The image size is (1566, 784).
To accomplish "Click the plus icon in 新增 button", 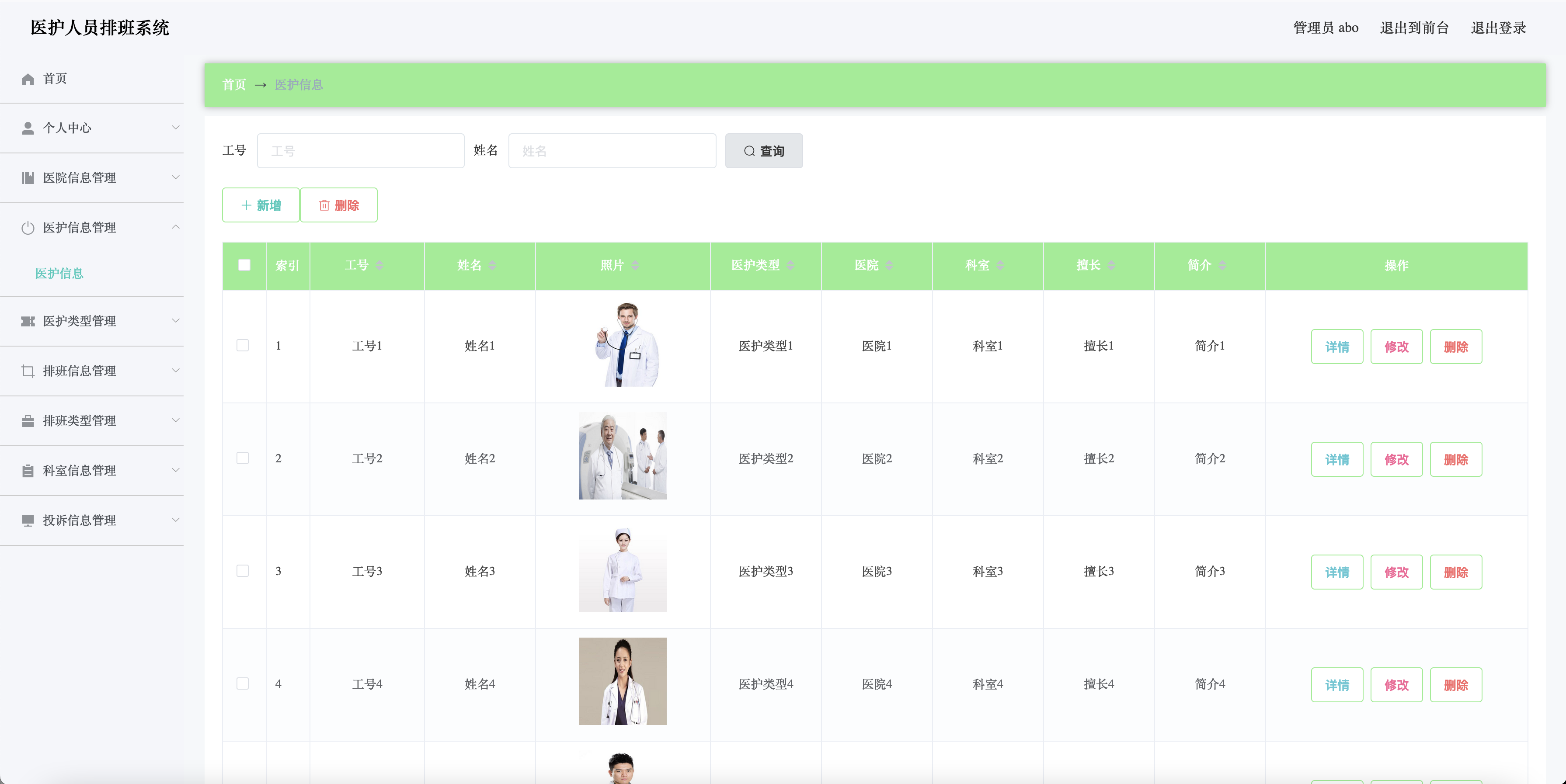I will 246,205.
